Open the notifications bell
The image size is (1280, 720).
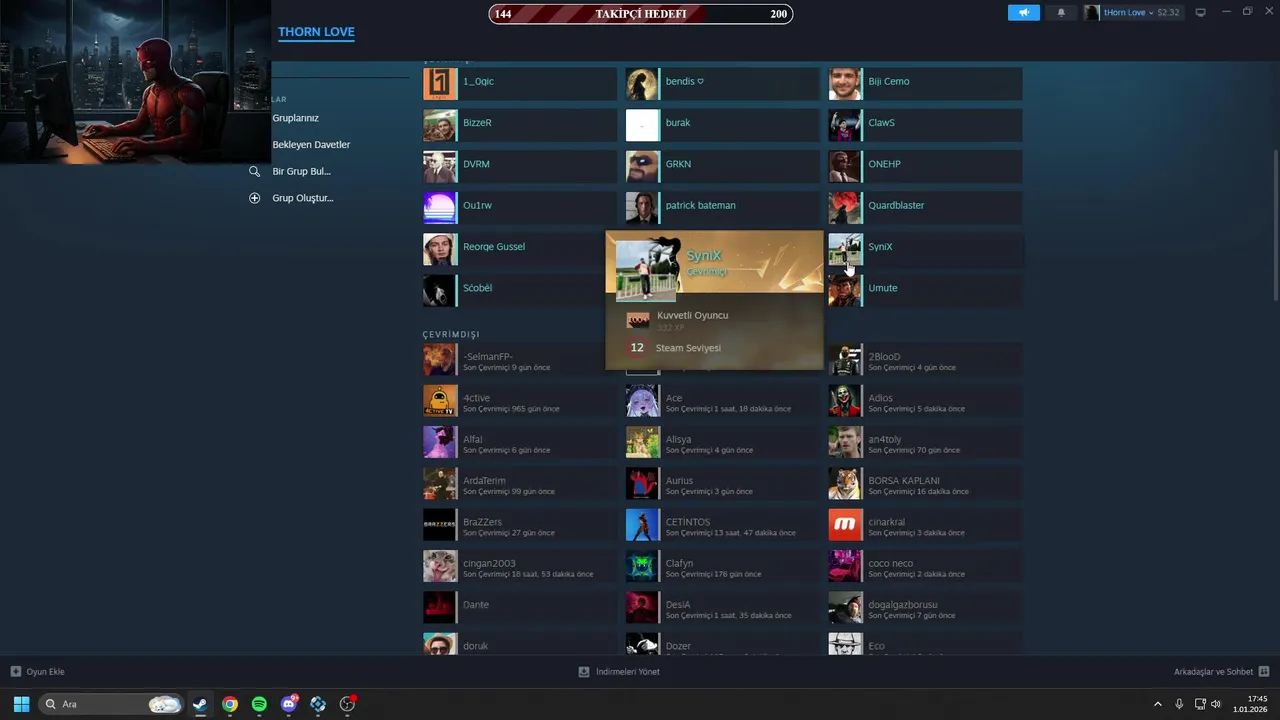[1061, 13]
